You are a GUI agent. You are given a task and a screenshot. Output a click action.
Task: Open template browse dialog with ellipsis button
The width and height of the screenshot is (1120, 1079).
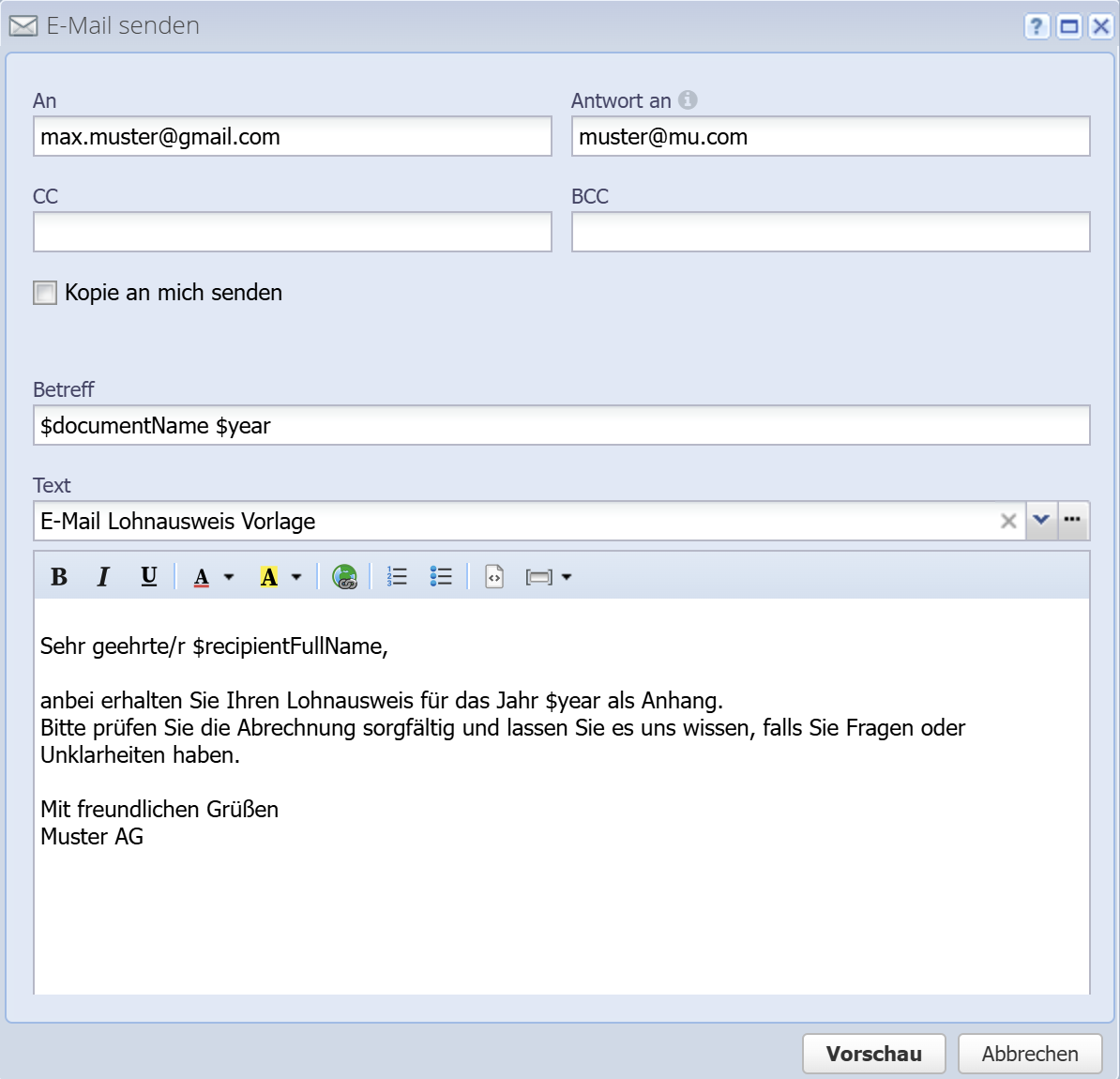(1073, 520)
